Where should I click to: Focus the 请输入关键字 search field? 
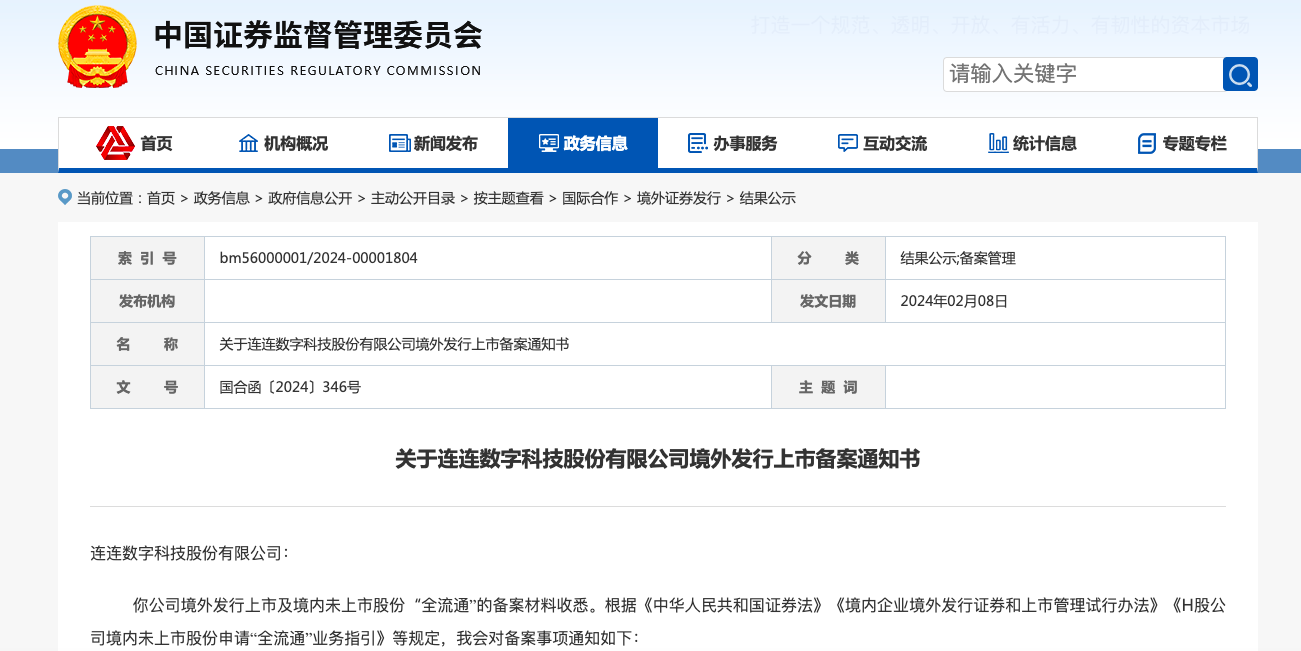click(x=1083, y=74)
